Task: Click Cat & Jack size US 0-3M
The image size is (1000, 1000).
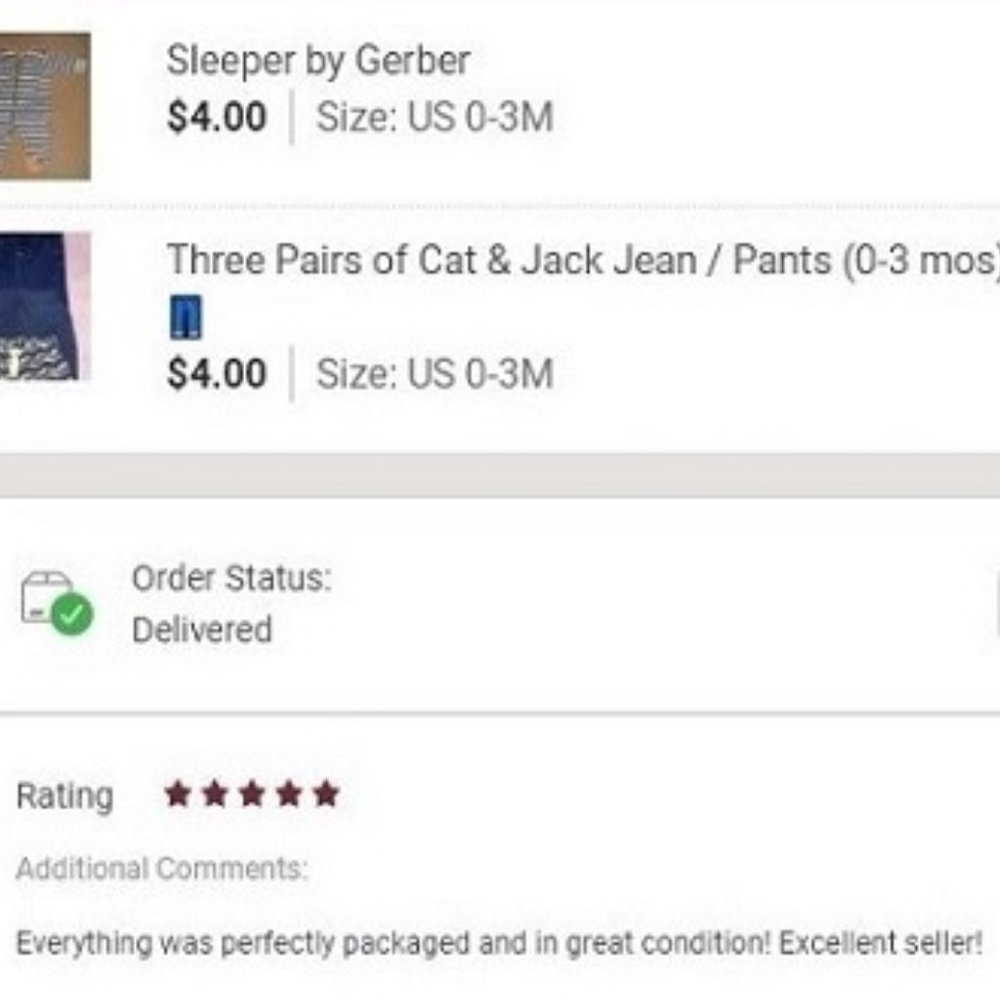Action: pos(435,374)
